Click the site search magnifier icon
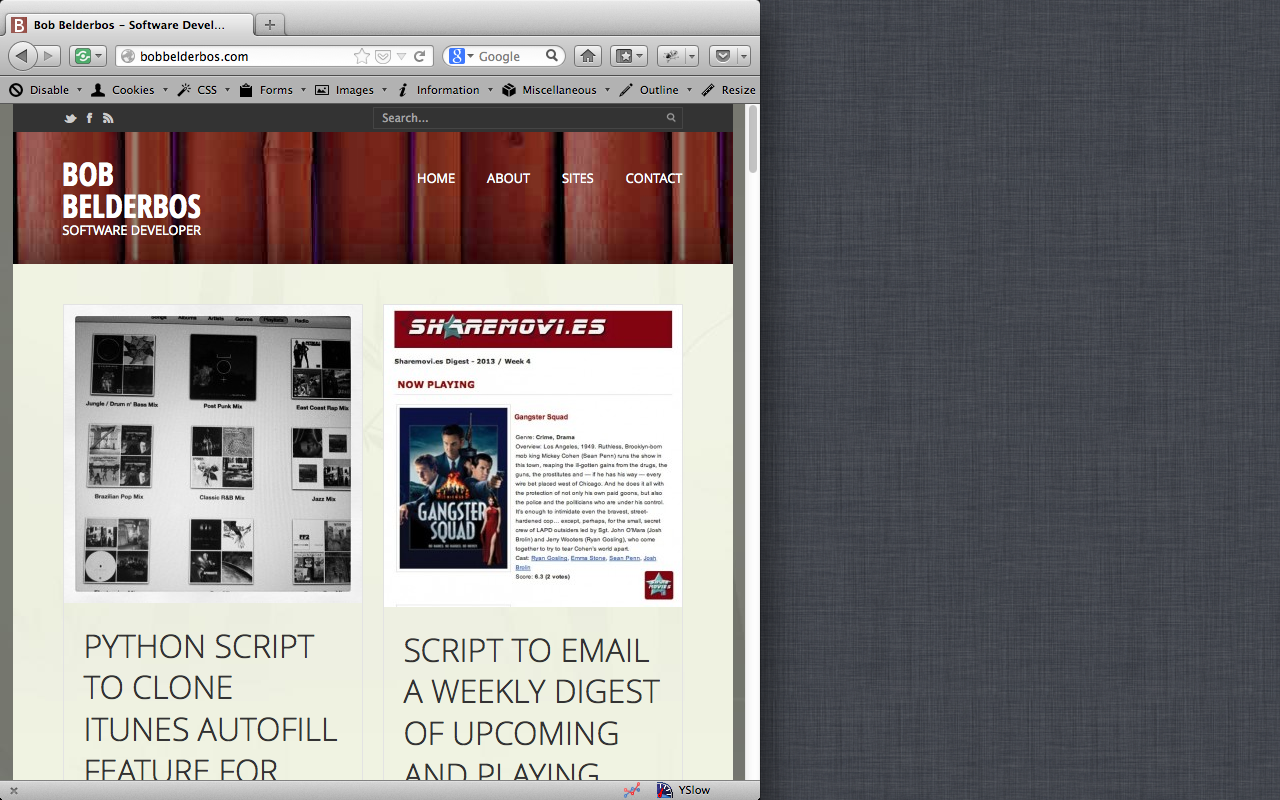Screen dimensions: 1280x800 pyautogui.click(x=672, y=118)
